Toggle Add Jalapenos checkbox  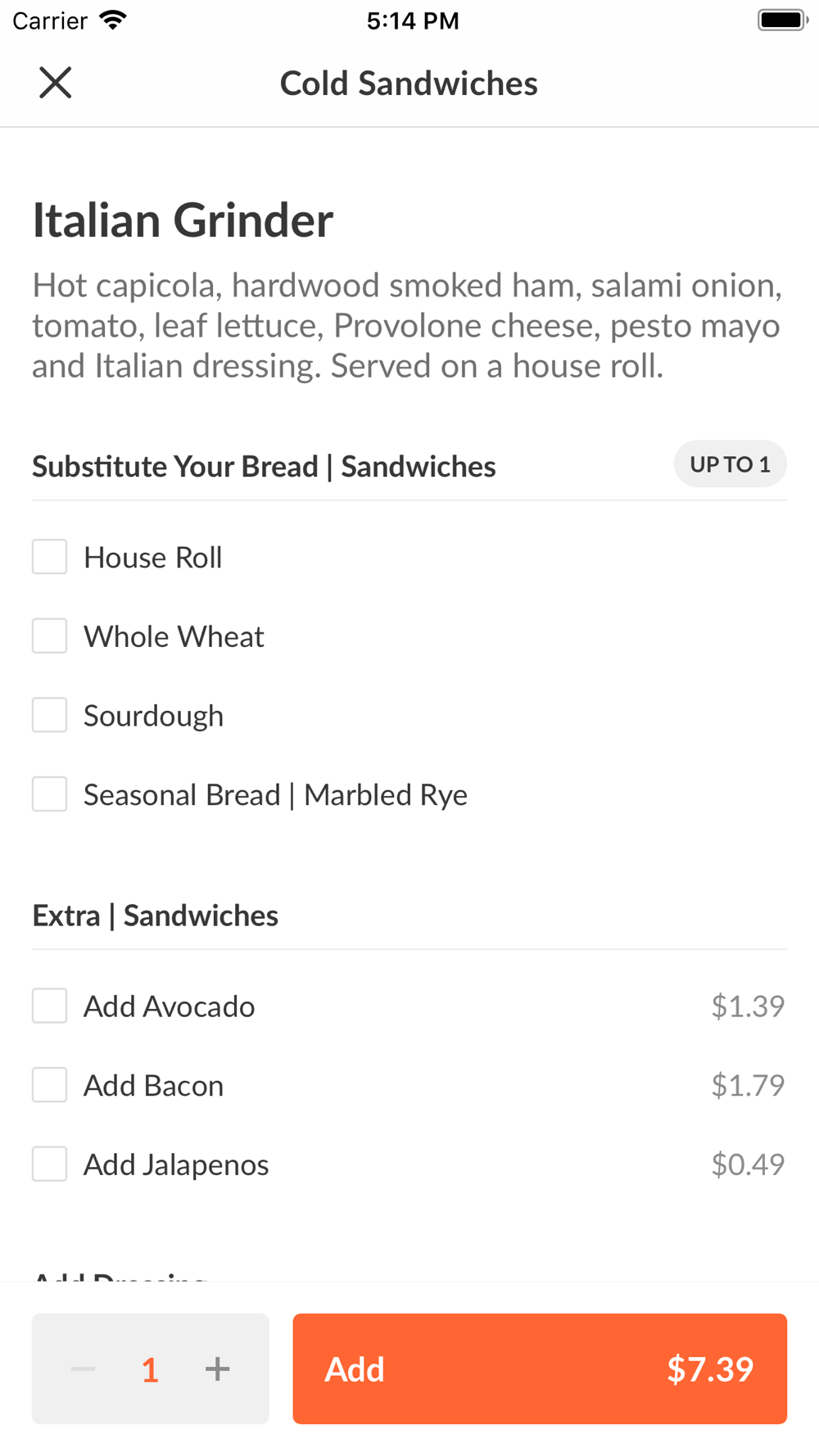click(x=50, y=1164)
